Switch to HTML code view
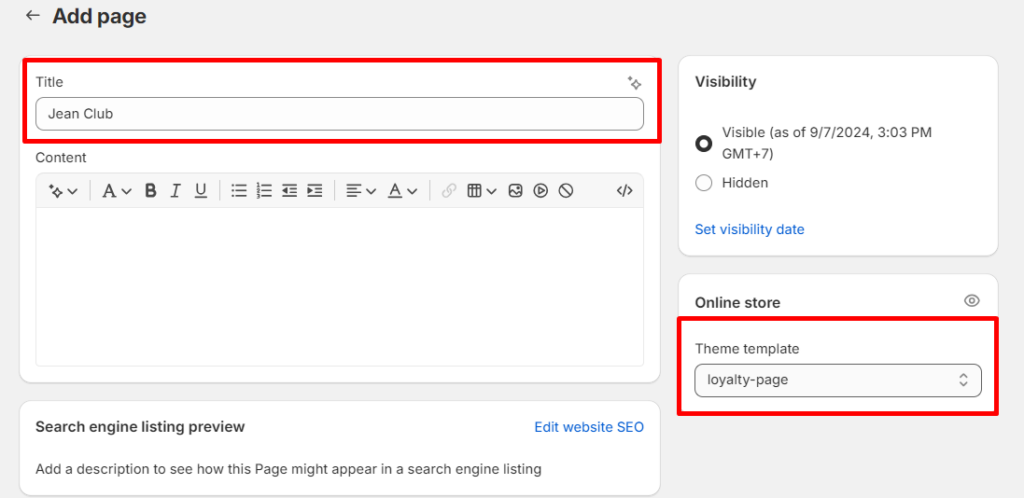Image resolution: width=1024 pixels, height=498 pixels. 624,190
